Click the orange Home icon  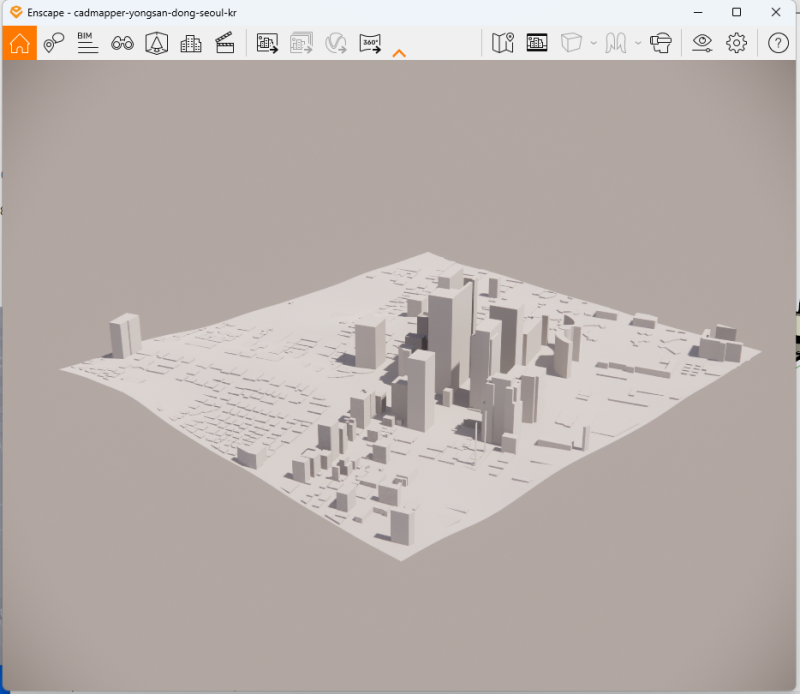pos(19,43)
